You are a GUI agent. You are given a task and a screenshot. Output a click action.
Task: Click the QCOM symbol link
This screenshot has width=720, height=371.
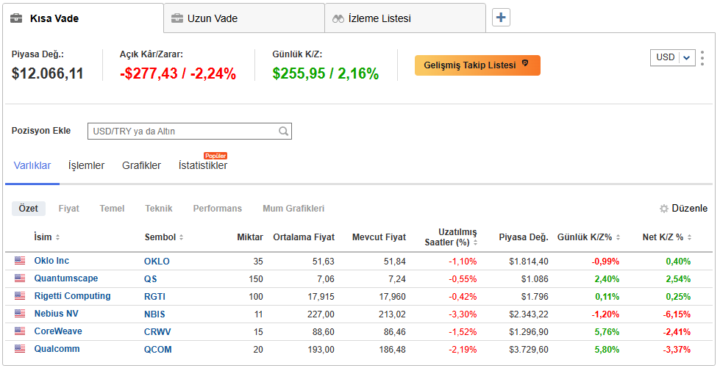coord(158,349)
